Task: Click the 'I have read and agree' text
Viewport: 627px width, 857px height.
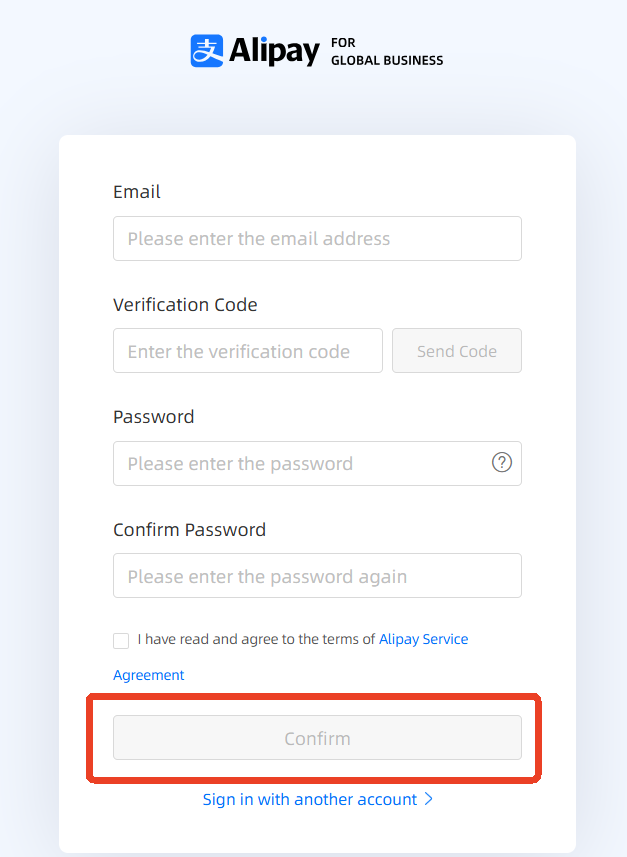Action: click(256, 639)
